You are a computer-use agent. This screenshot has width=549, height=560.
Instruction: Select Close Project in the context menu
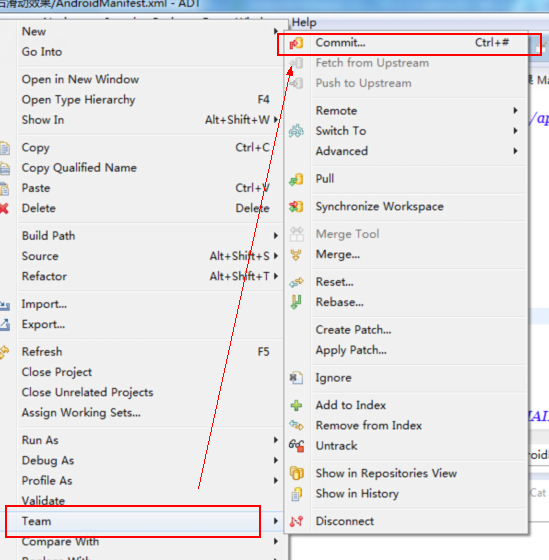coord(57,372)
